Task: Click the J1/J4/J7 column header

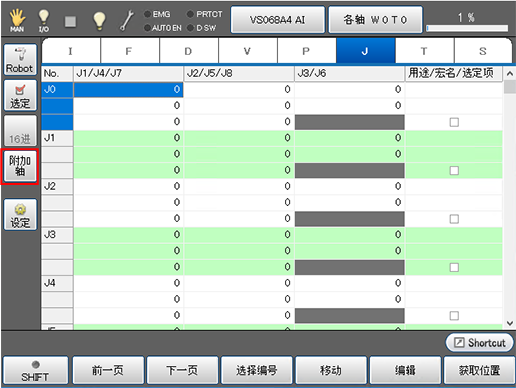Action: [128, 73]
